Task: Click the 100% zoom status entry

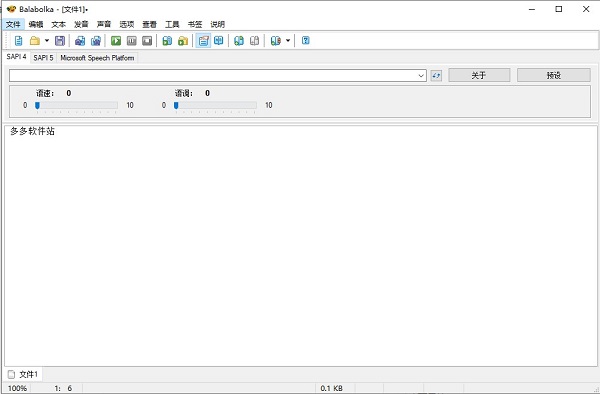Action: point(17,388)
